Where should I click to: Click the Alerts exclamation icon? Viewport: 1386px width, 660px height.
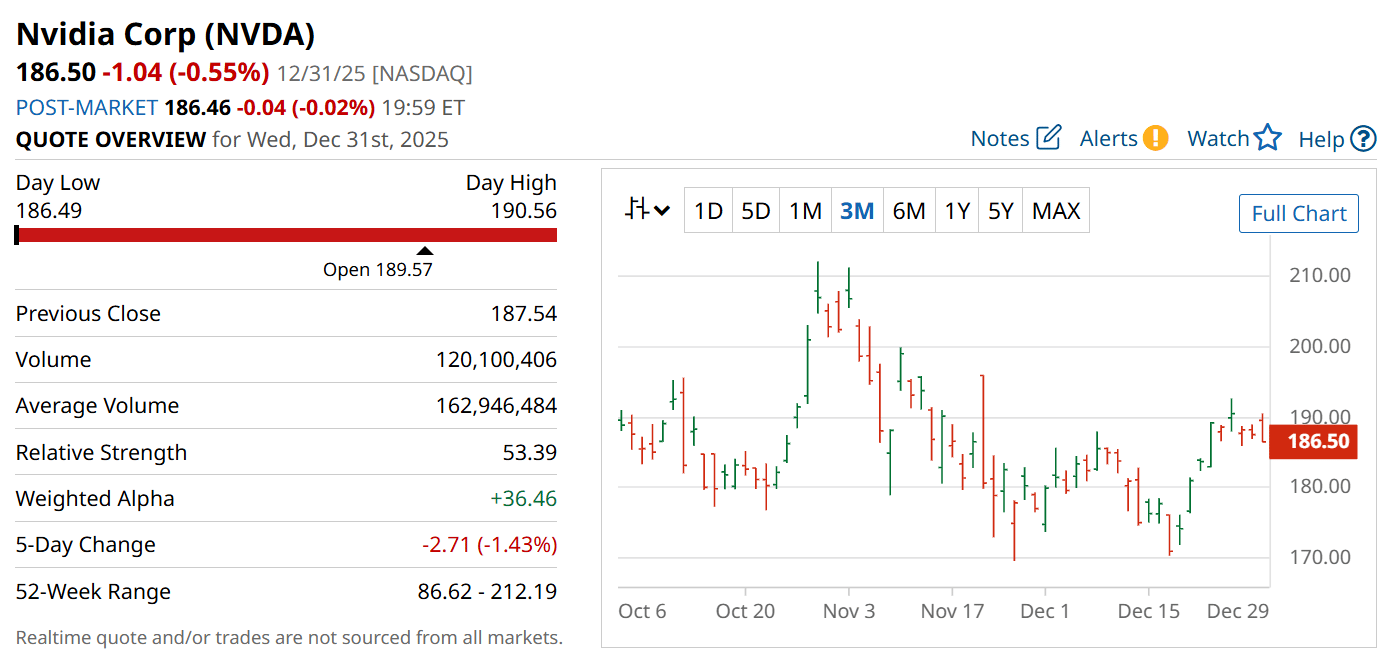(x=1156, y=138)
